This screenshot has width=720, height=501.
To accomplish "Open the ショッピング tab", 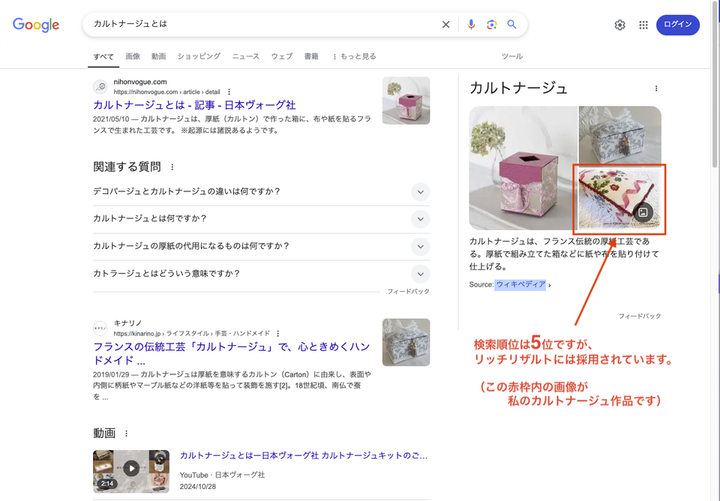I will pos(199,56).
